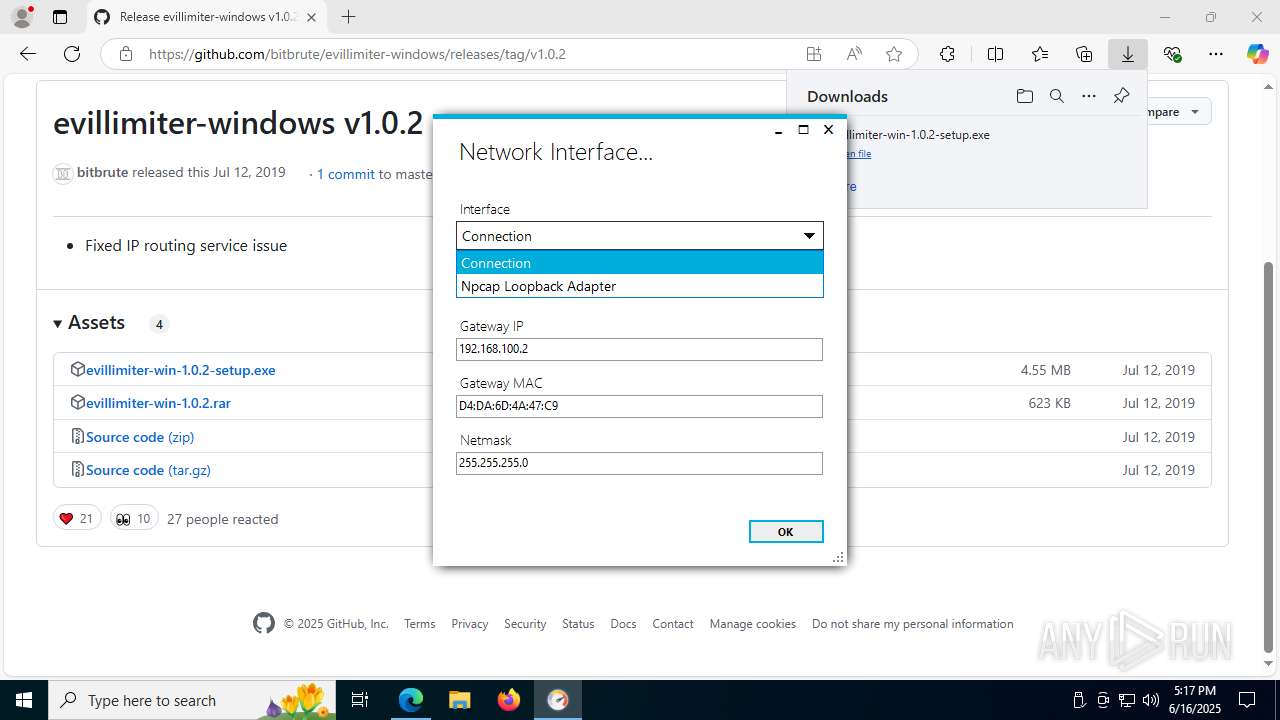Collapse the Assets section triangle
The height and width of the screenshot is (720, 1280).
pyautogui.click(x=57, y=323)
